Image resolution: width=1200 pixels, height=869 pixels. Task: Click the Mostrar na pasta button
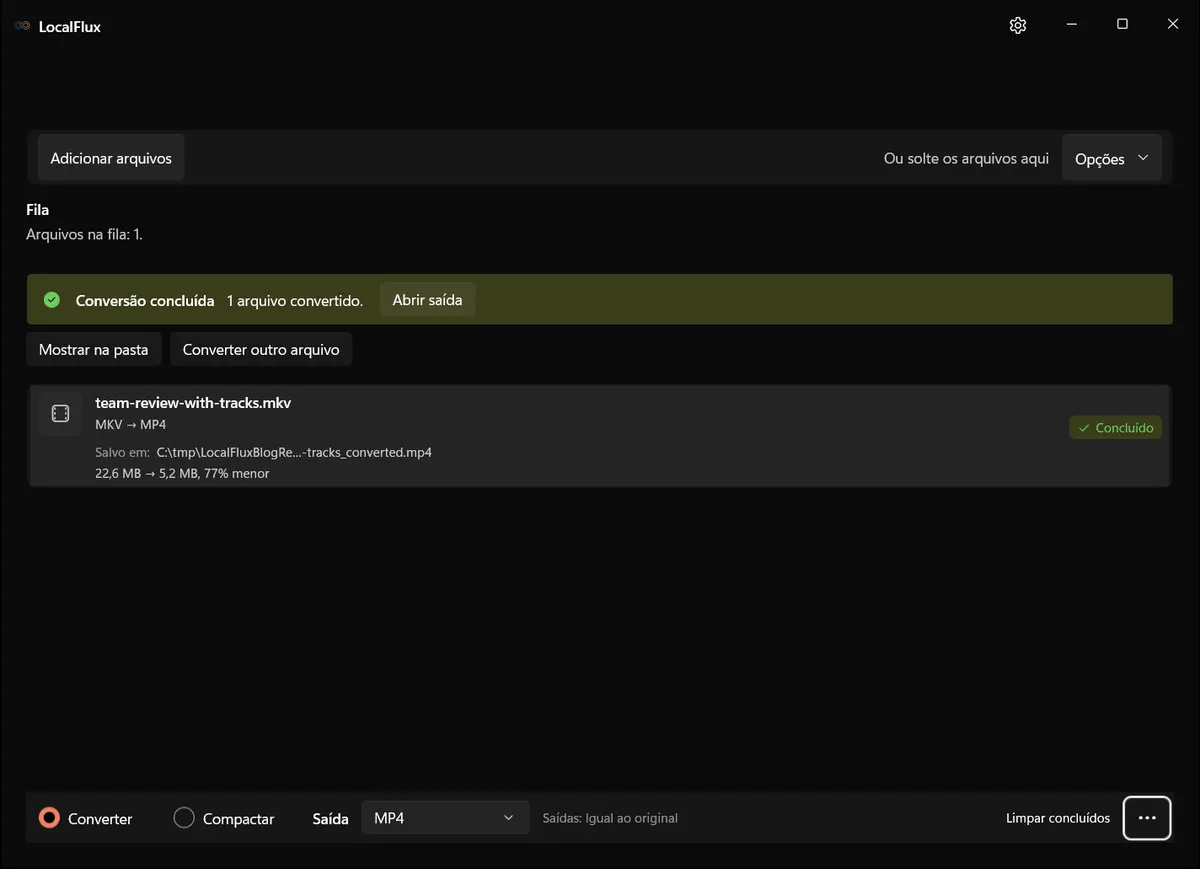click(93, 350)
